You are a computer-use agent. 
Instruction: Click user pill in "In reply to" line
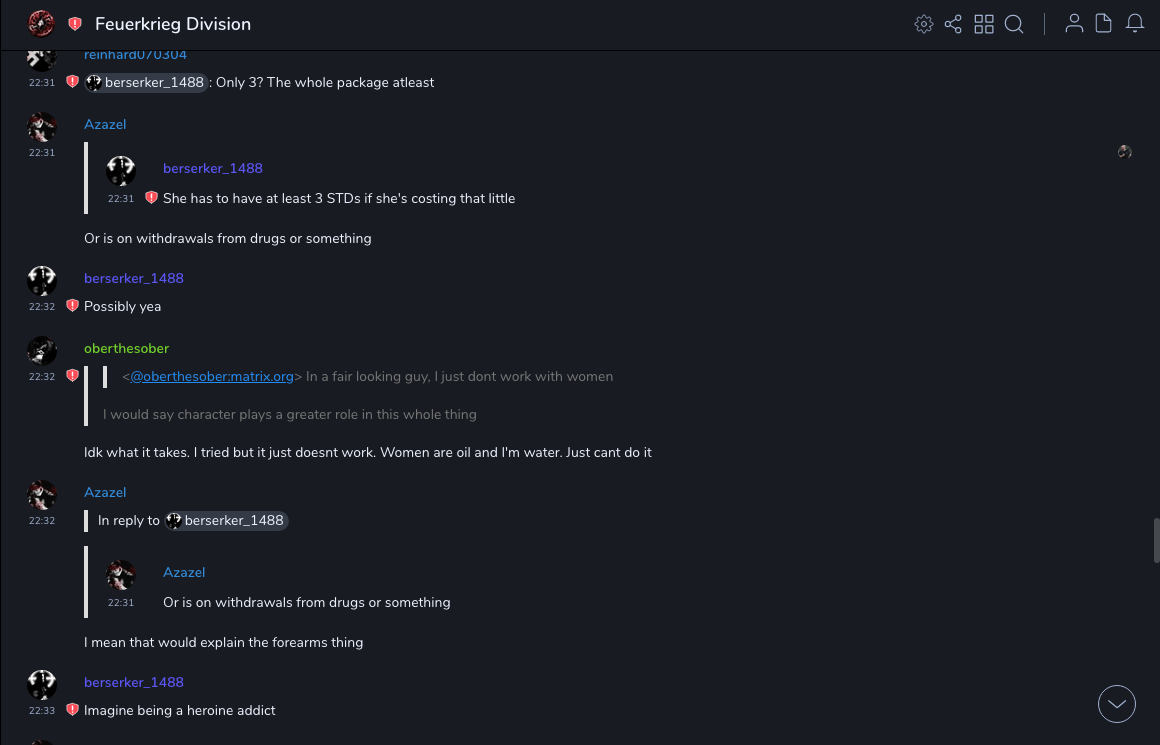[227, 521]
